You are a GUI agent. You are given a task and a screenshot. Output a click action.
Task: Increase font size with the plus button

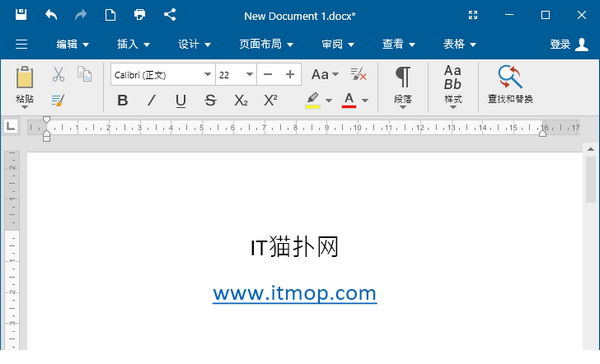click(290, 74)
